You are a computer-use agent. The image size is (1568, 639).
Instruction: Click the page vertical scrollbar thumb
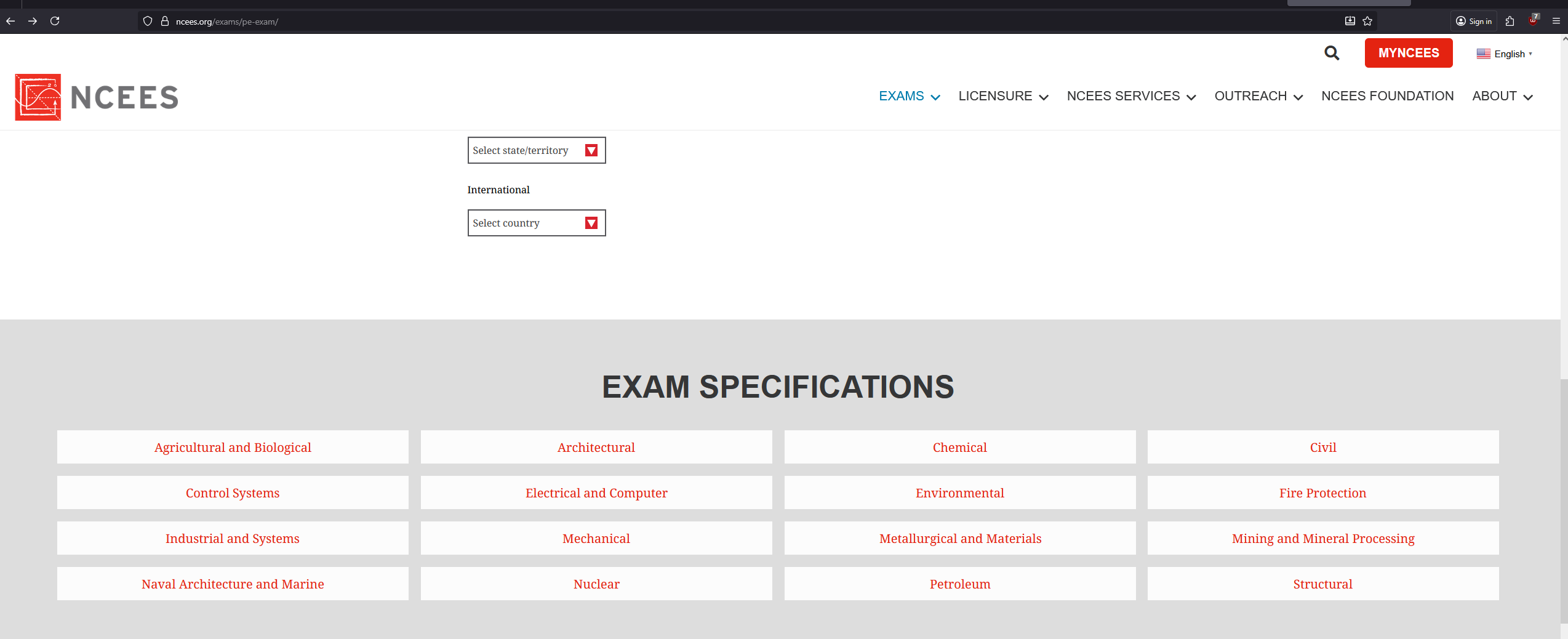pos(1564,501)
